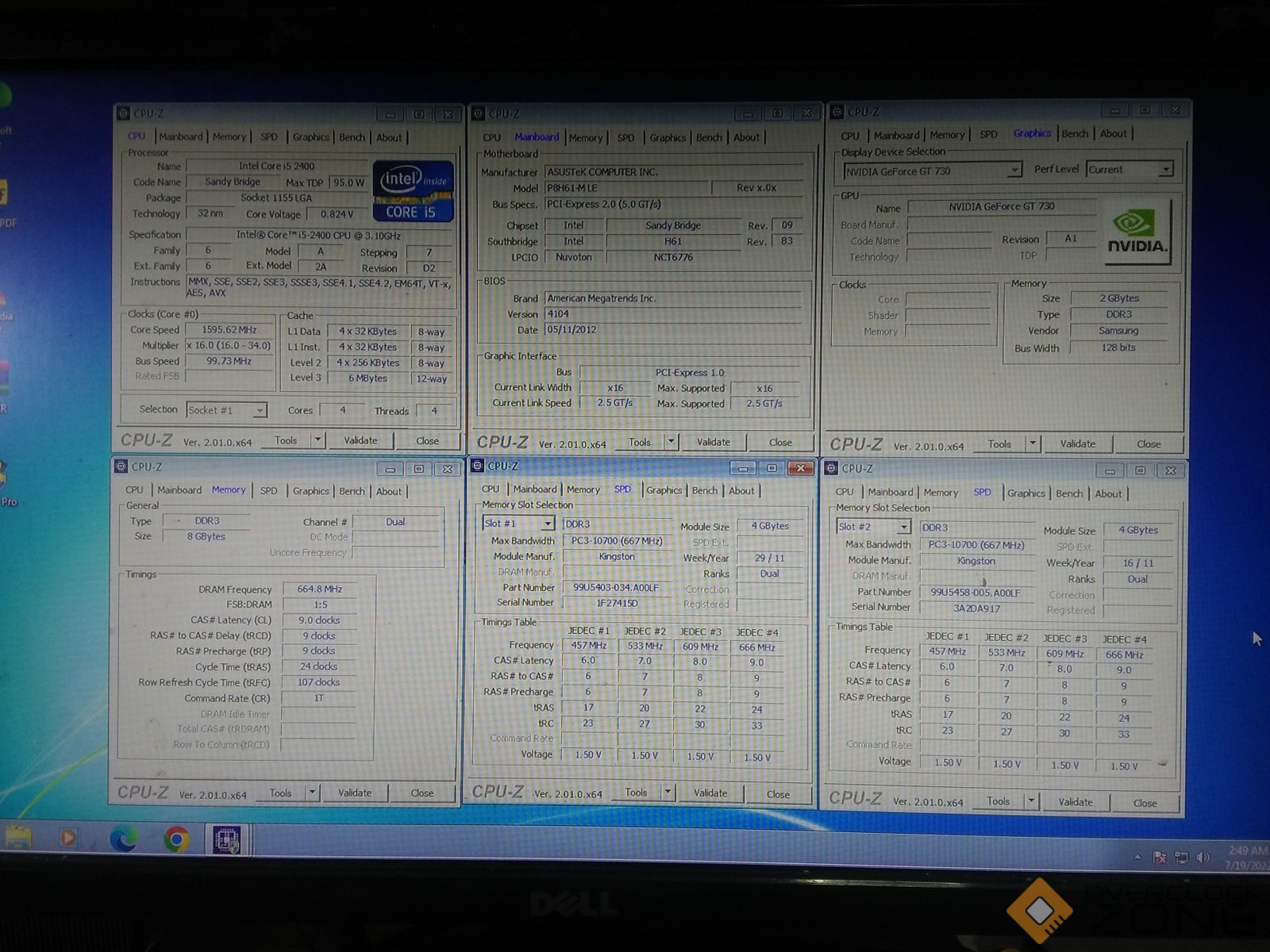This screenshot has width=1270, height=952.
Task: Click title icon of CPU-Z Slot #2 window
Action: tap(833, 468)
